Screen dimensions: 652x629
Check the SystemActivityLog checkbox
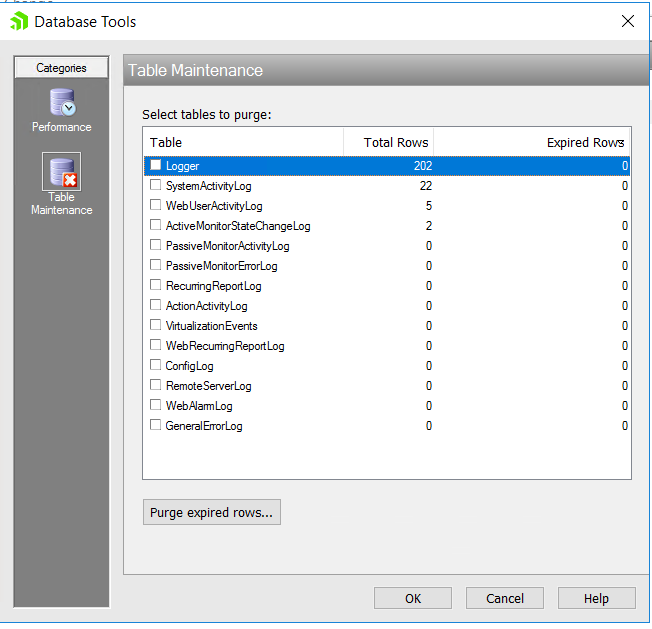tap(156, 185)
